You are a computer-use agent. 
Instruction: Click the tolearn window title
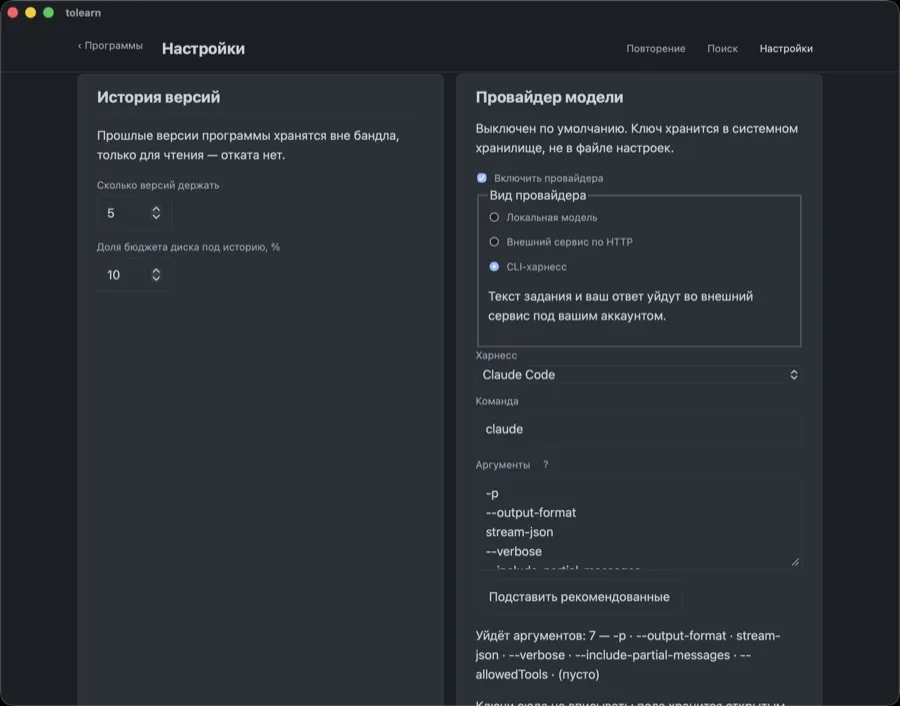pyautogui.click(x=83, y=13)
